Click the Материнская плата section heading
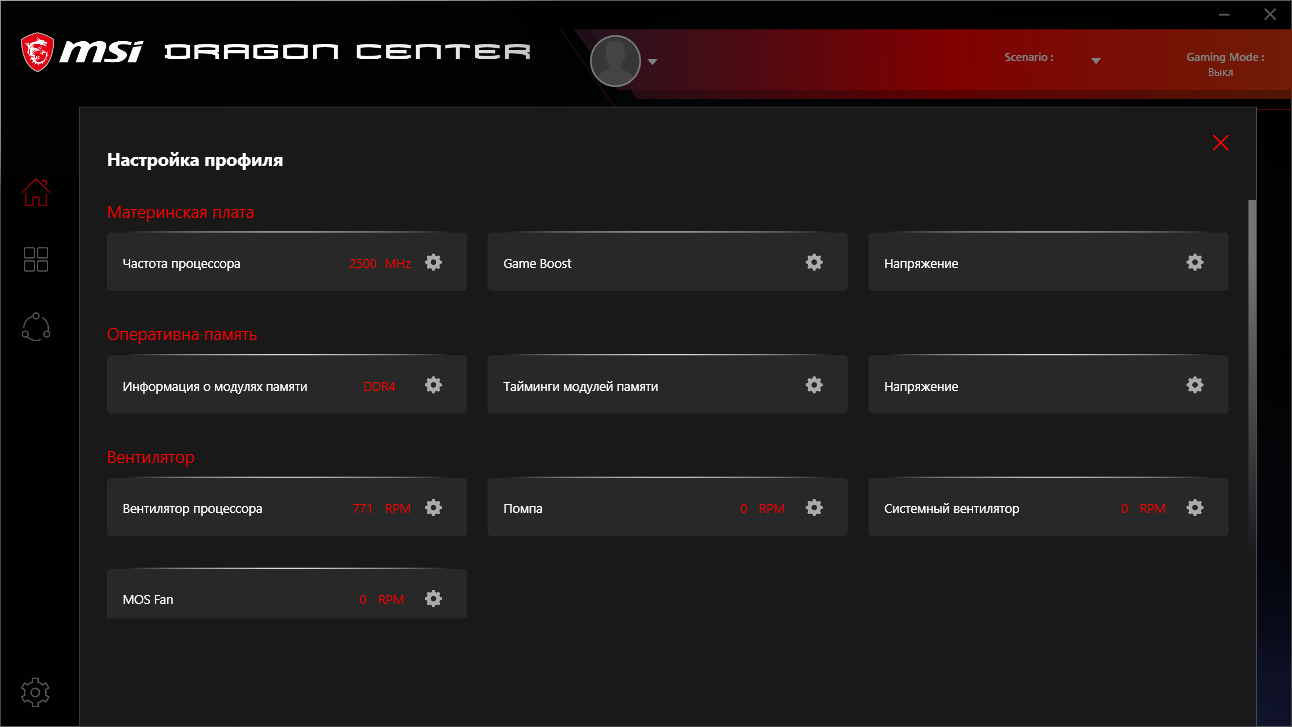This screenshot has width=1292, height=727. tap(181, 212)
